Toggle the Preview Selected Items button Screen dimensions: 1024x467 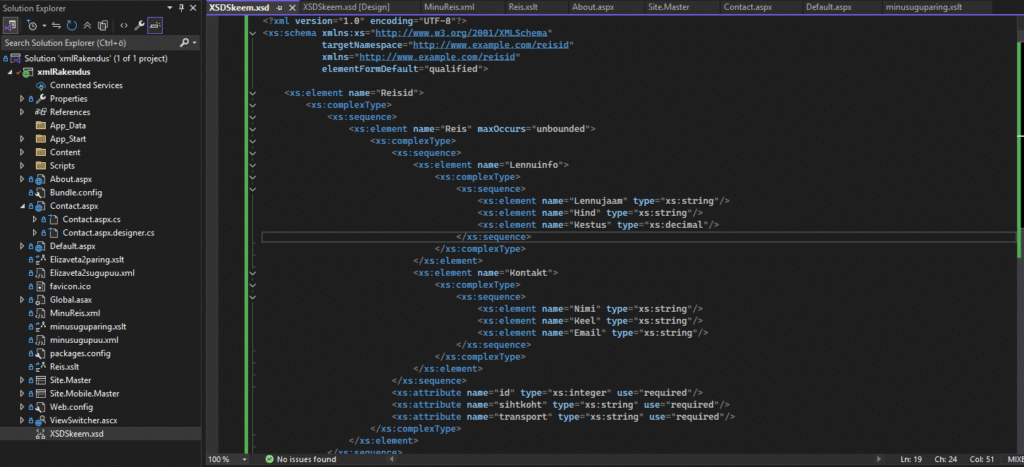click(154, 25)
